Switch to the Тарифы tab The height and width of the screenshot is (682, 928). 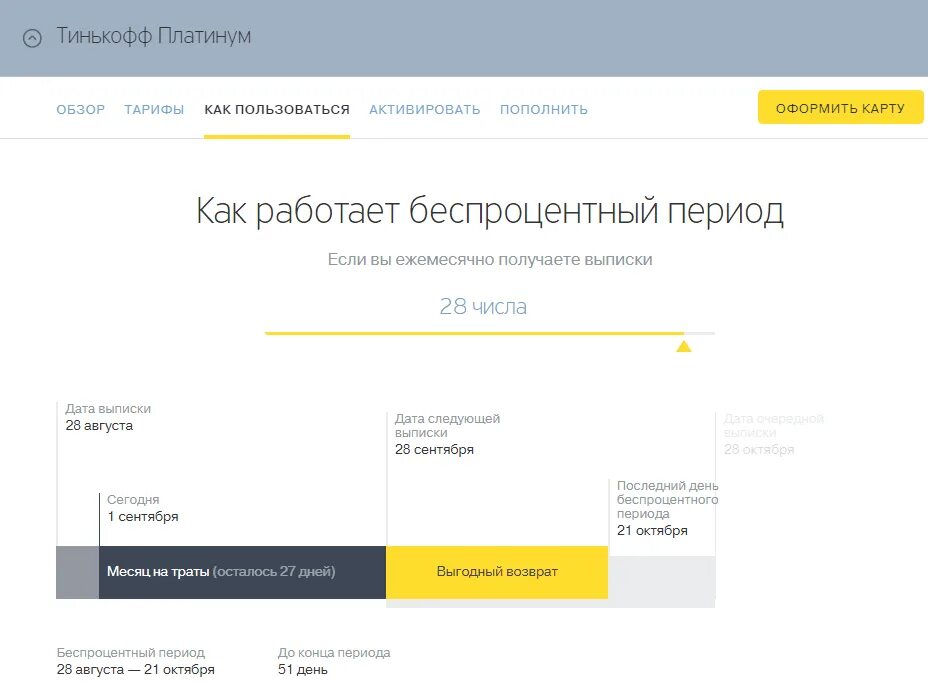tap(154, 110)
